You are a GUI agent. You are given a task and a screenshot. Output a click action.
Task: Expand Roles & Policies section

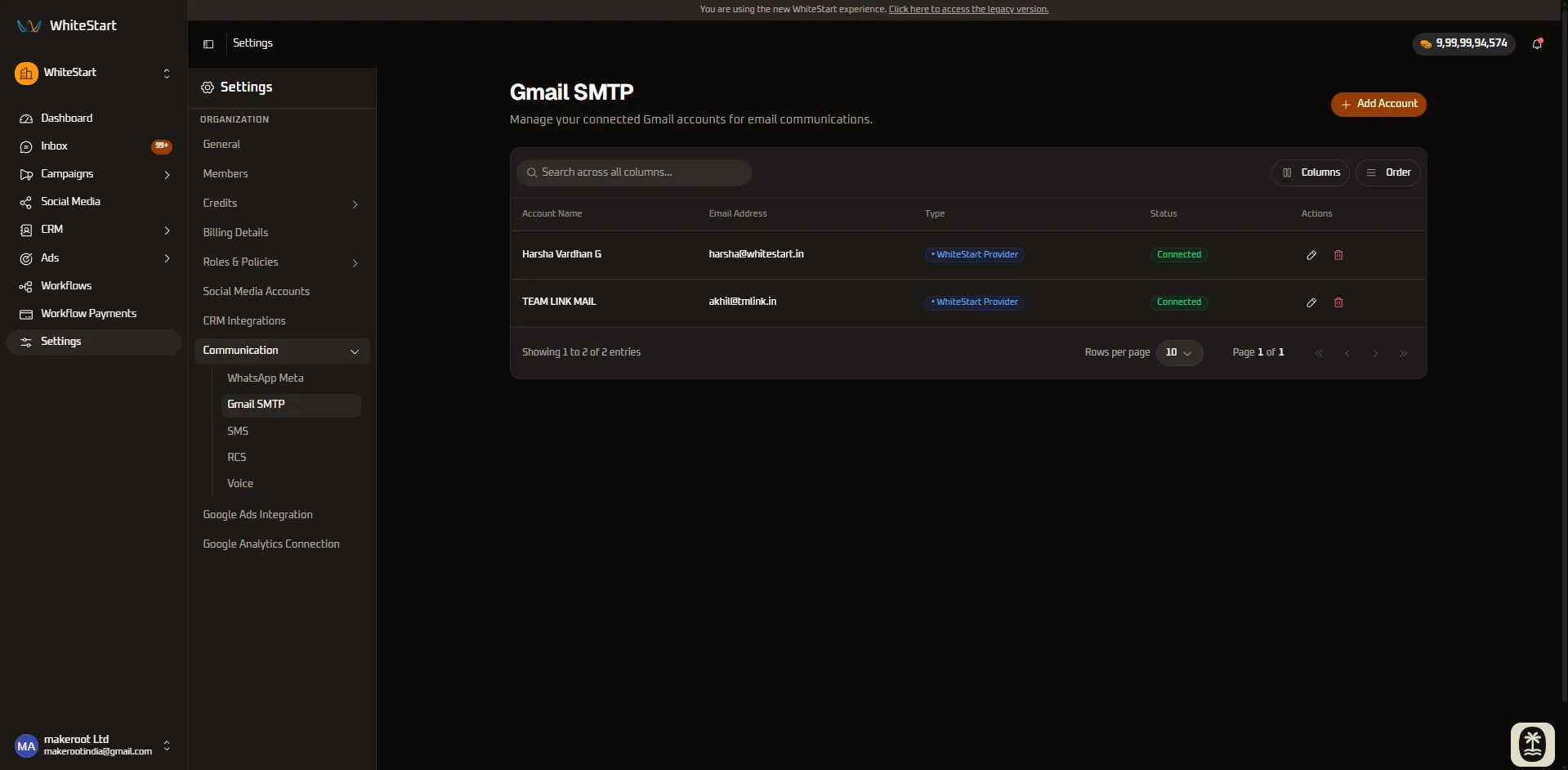[x=355, y=263]
